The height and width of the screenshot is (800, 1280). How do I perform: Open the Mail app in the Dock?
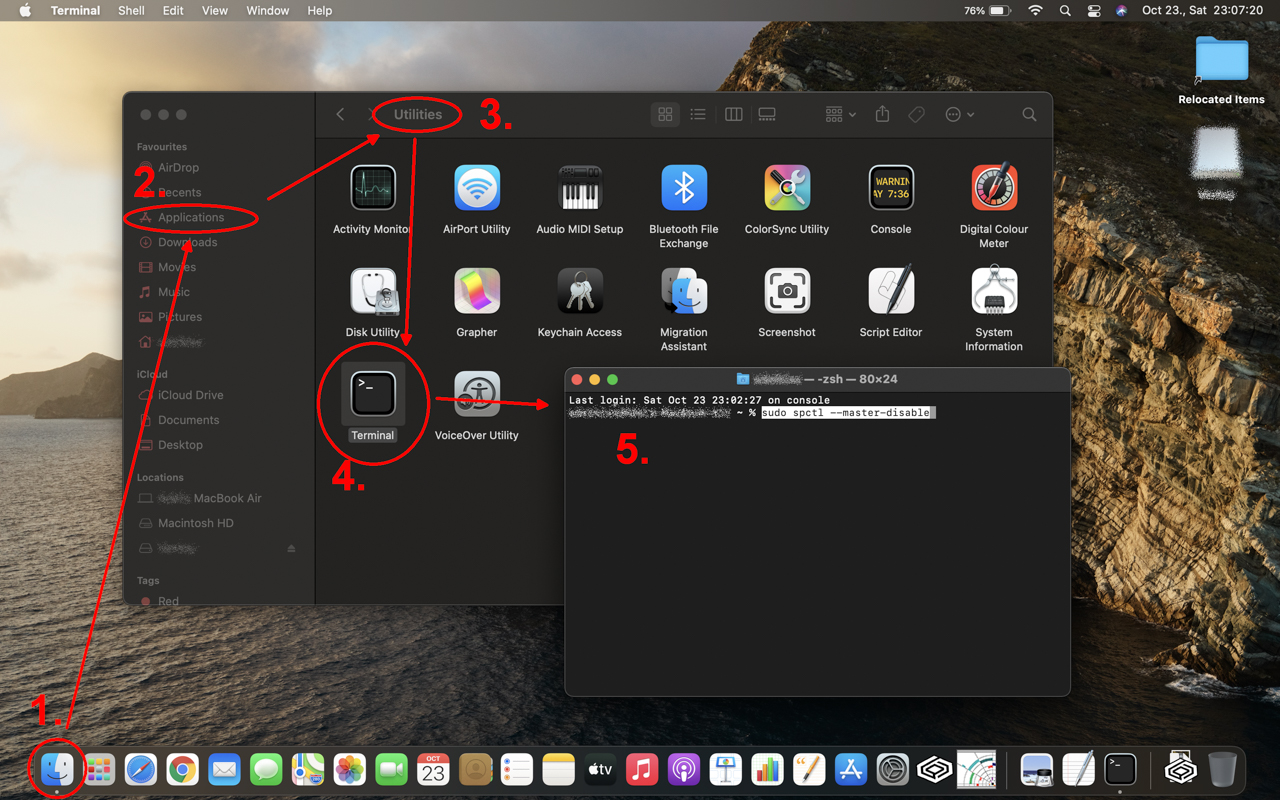click(224, 769)
